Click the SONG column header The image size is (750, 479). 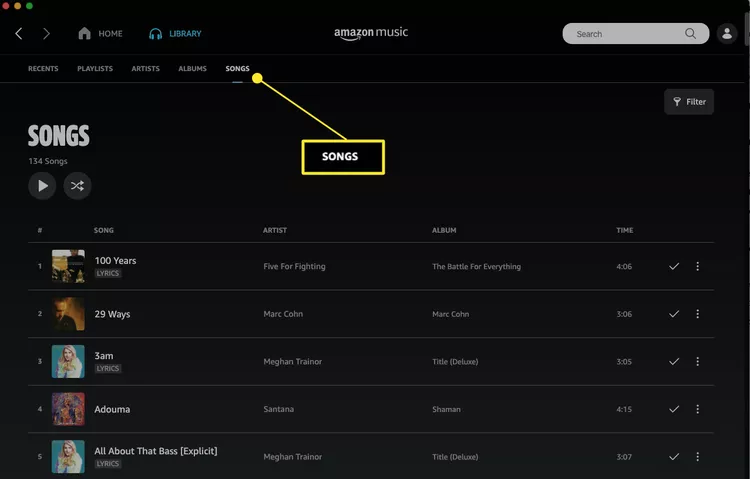pos(104,230)
